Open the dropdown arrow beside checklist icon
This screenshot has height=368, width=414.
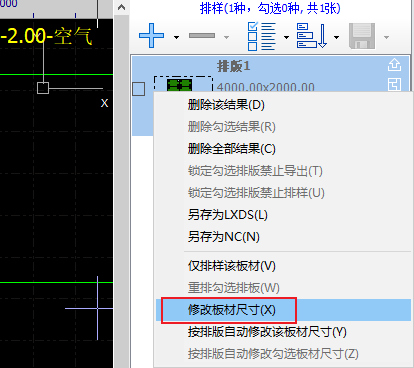pyautogui.click(x=286, y=37)
